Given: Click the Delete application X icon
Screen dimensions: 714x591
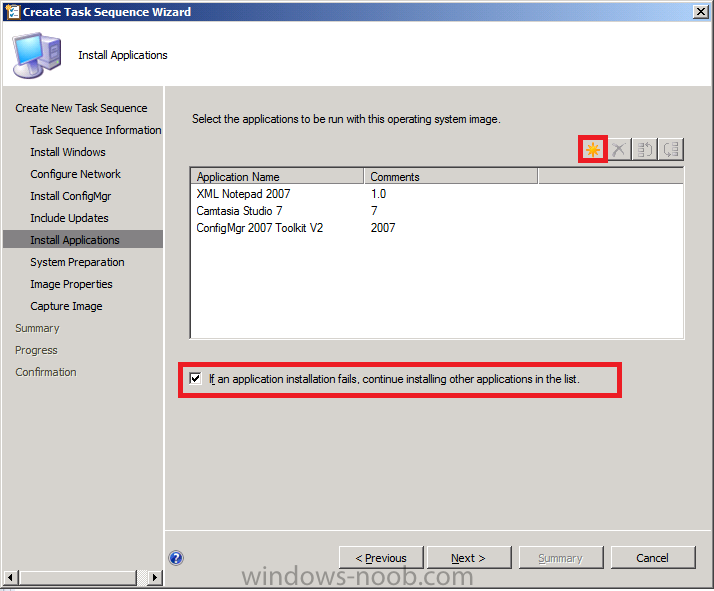Looking at the screenshot, I should 618,149.
